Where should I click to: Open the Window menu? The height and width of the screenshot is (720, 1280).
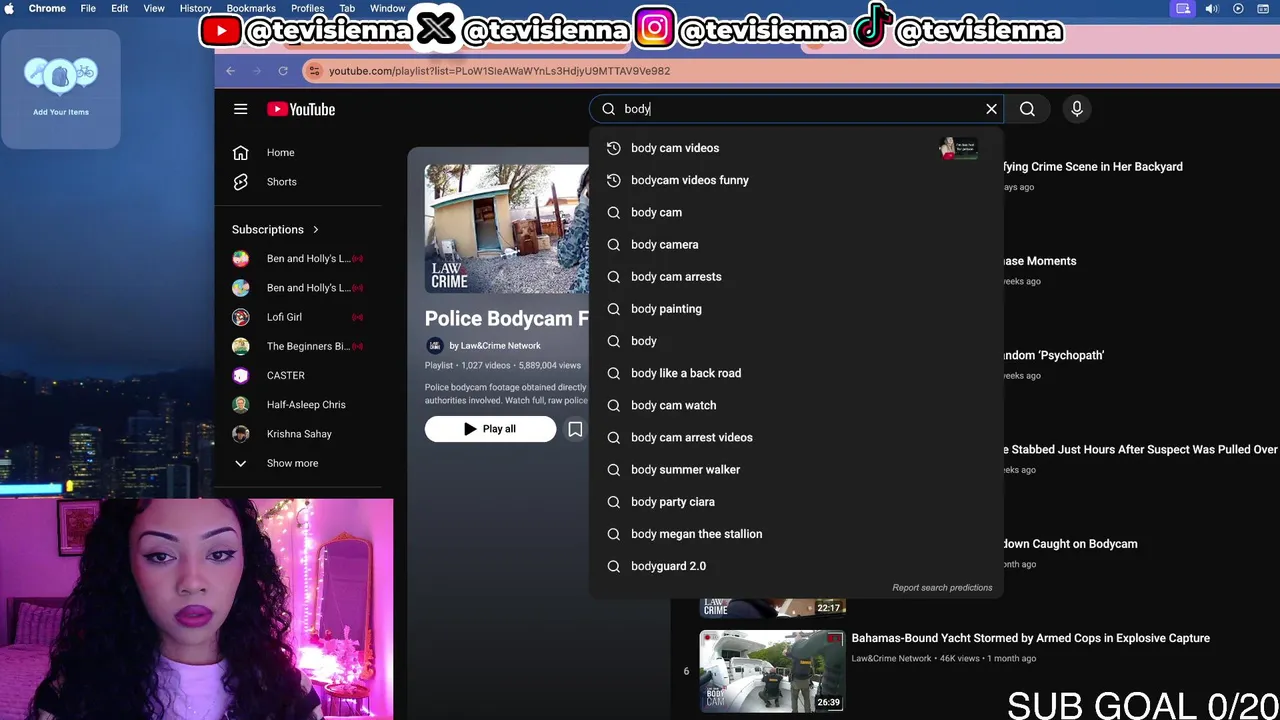click(x=388, y=8)
